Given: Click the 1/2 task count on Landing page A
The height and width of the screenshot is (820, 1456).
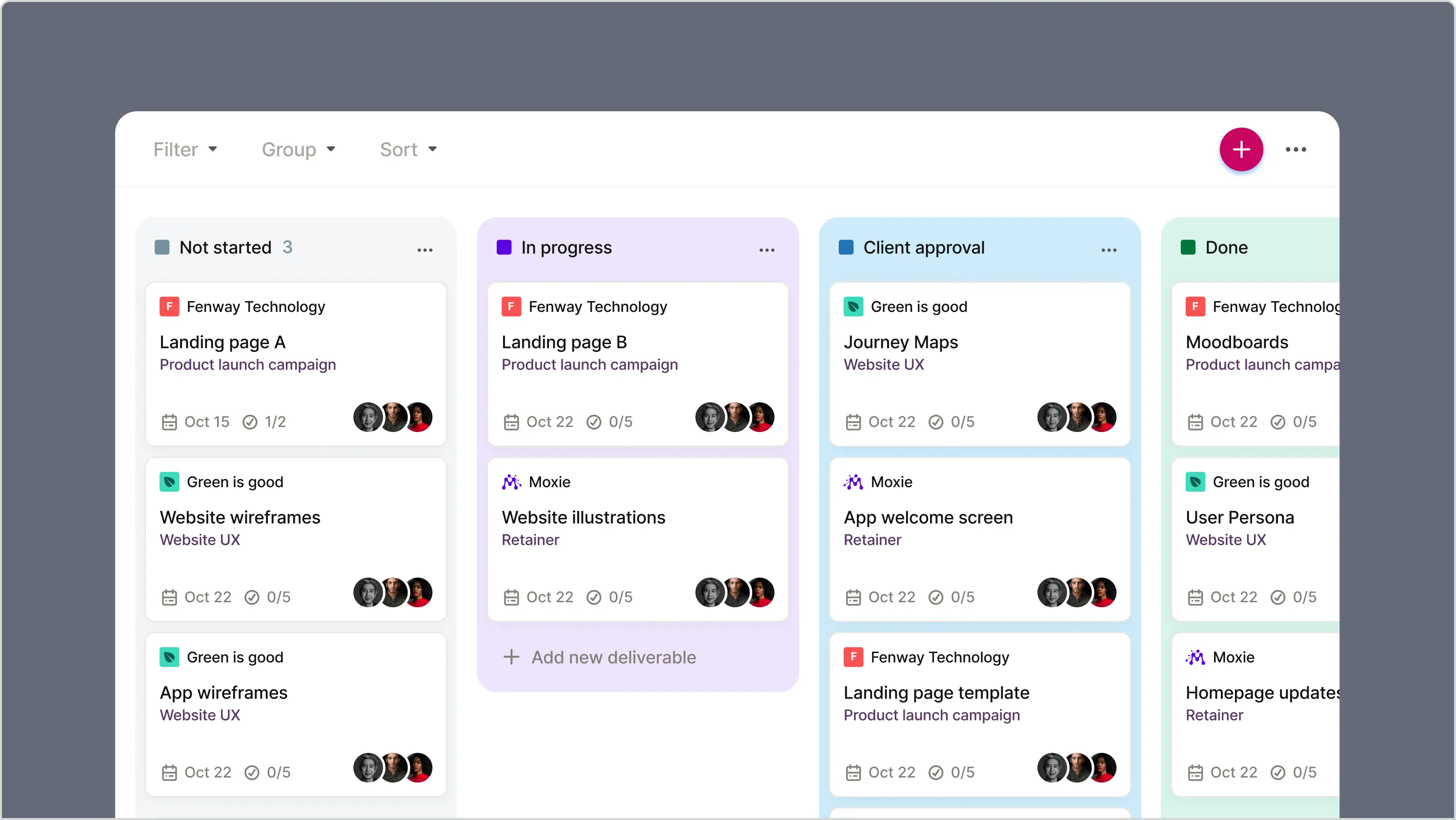Looking at the screenshot, I should (275, 422).
